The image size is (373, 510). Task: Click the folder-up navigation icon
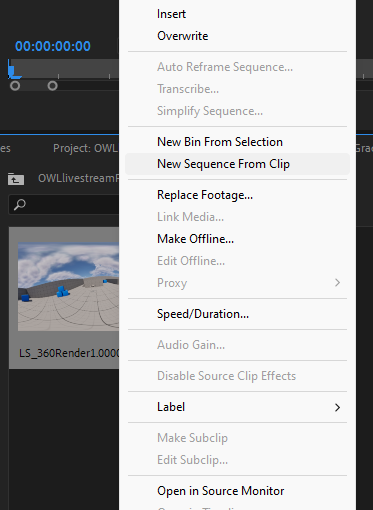(16, 179)
